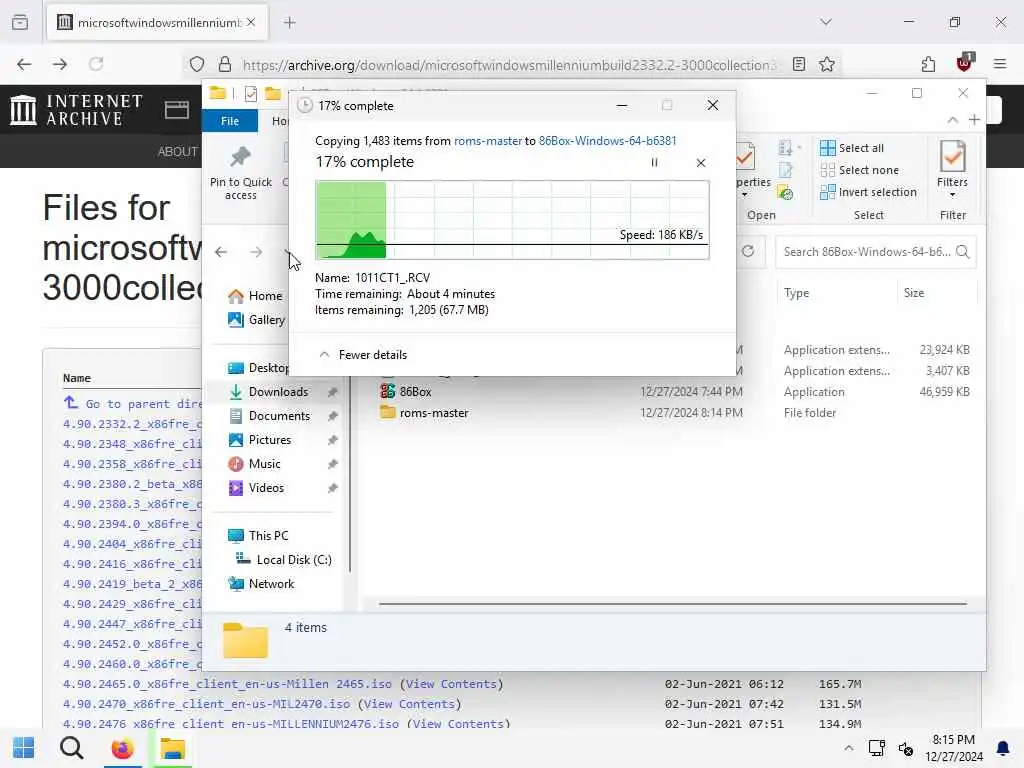Open List all tabs dropdown
Image resolution: width=1024 pixels, height=768 pixels.
826,22
